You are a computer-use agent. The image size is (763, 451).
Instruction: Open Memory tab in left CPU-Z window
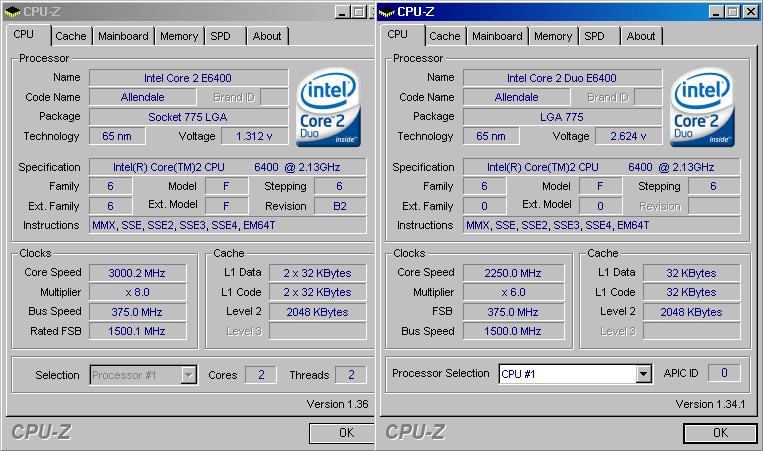point(179,36)
